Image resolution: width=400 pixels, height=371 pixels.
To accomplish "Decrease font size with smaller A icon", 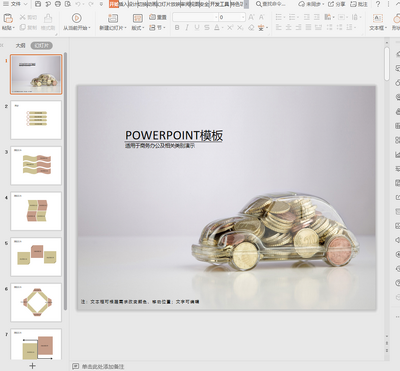I will (x=261, y=17).
